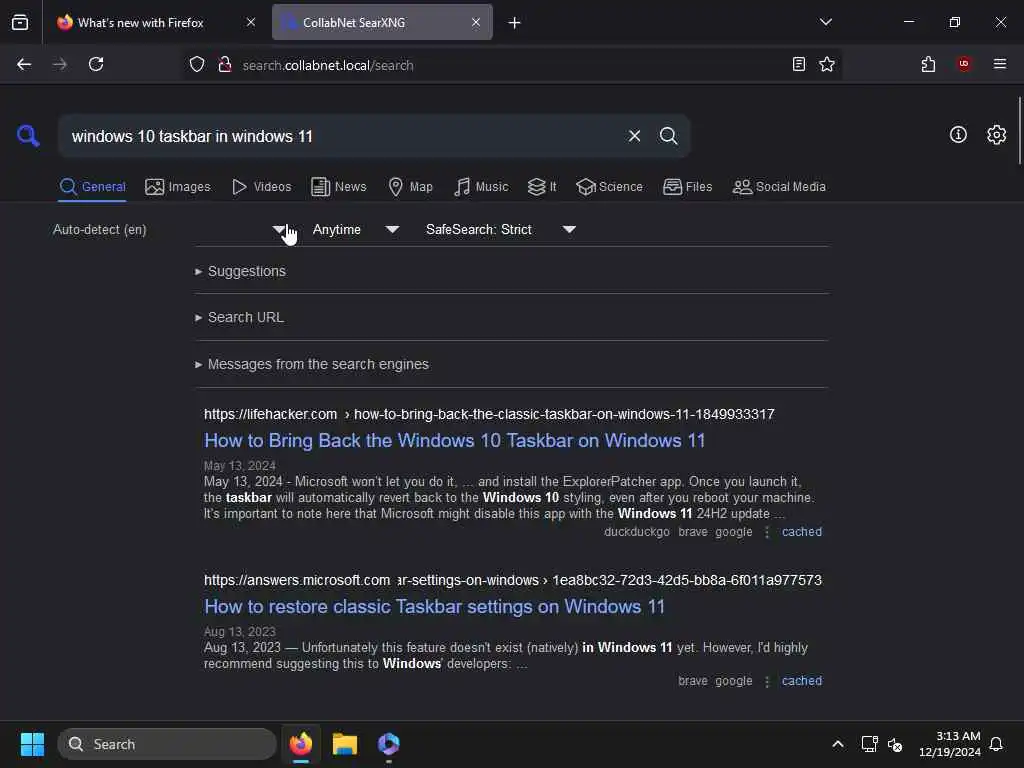This screenshot has width=1024, height=768.
Task: Open SearXNG preferences gear icon
Action: 996,135
